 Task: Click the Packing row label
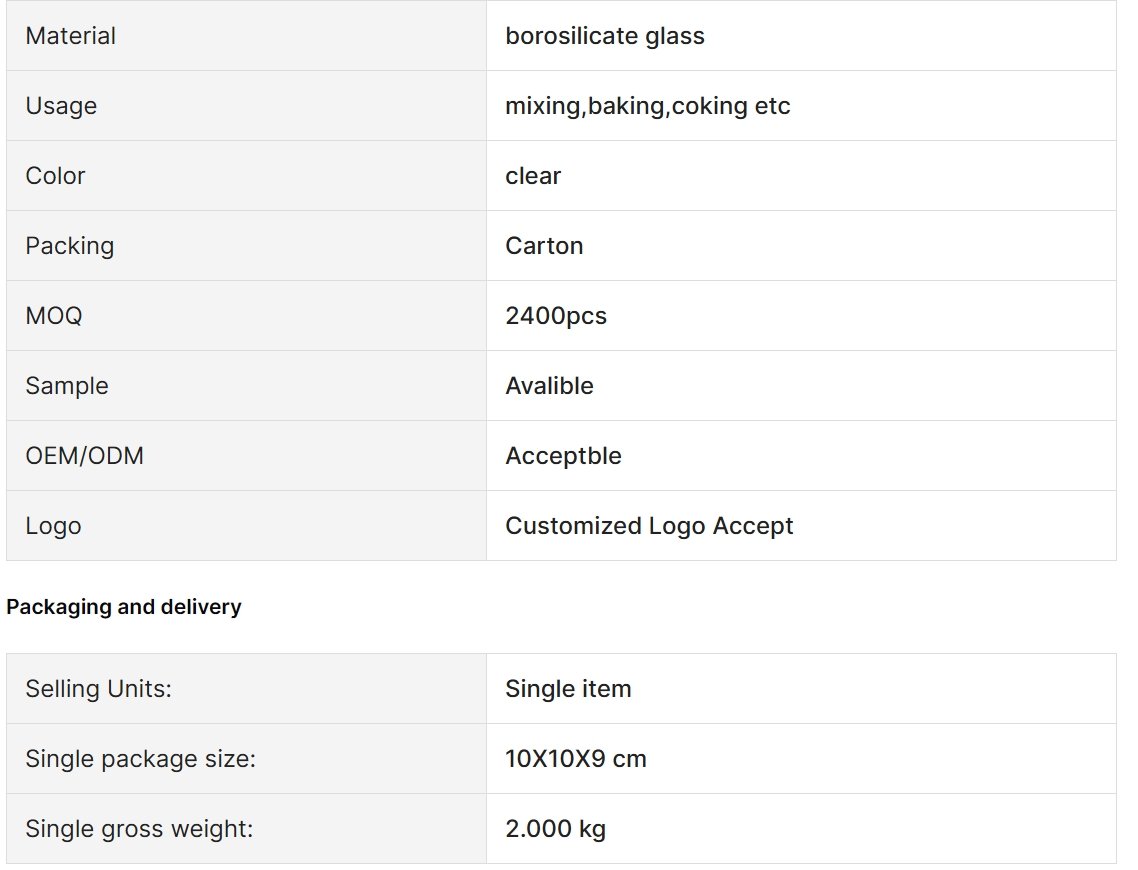(x=70, y=246)
